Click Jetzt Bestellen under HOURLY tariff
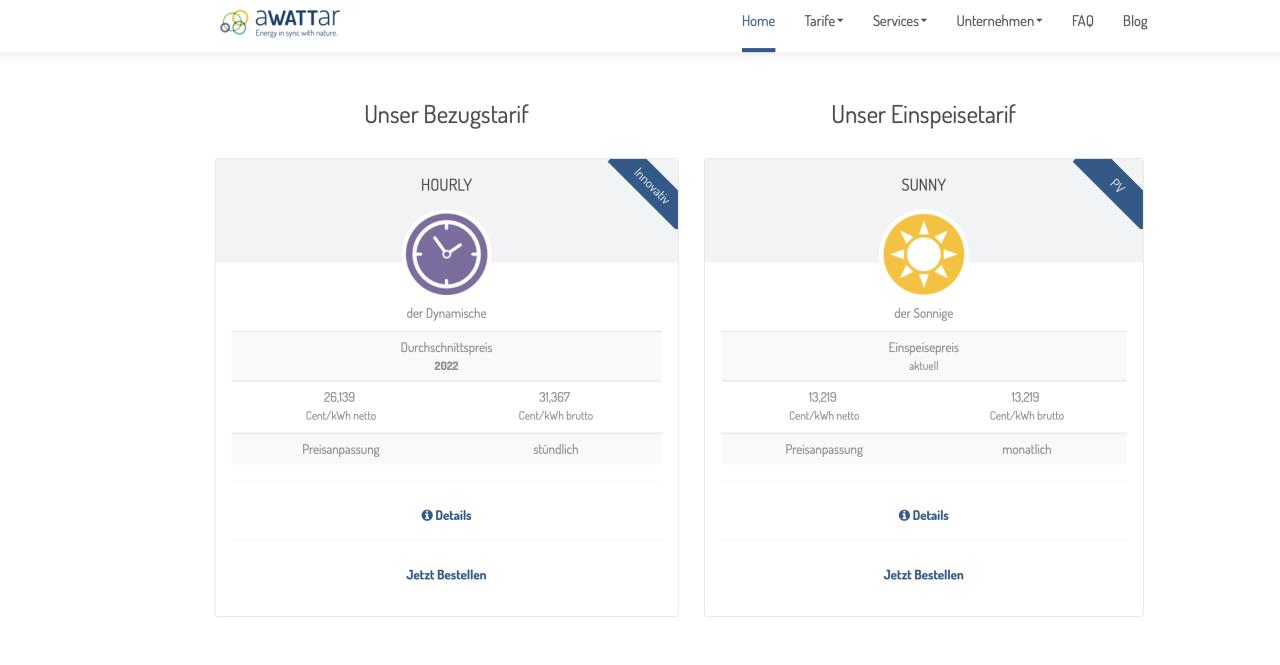This screenshot has width=1280, height=665. 446,575
